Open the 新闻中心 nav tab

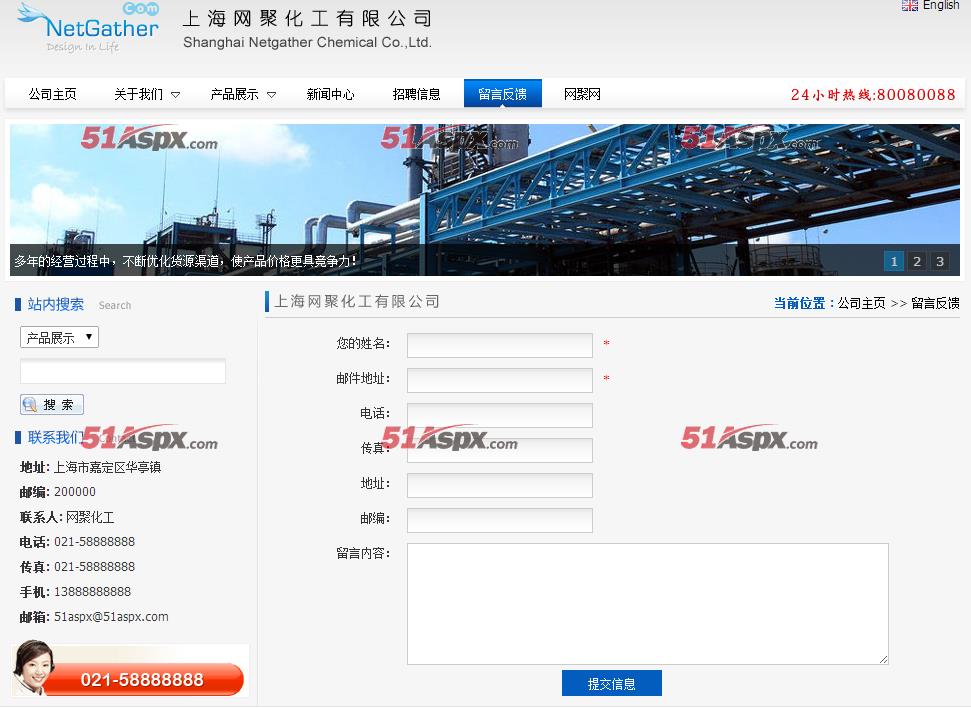330,94
